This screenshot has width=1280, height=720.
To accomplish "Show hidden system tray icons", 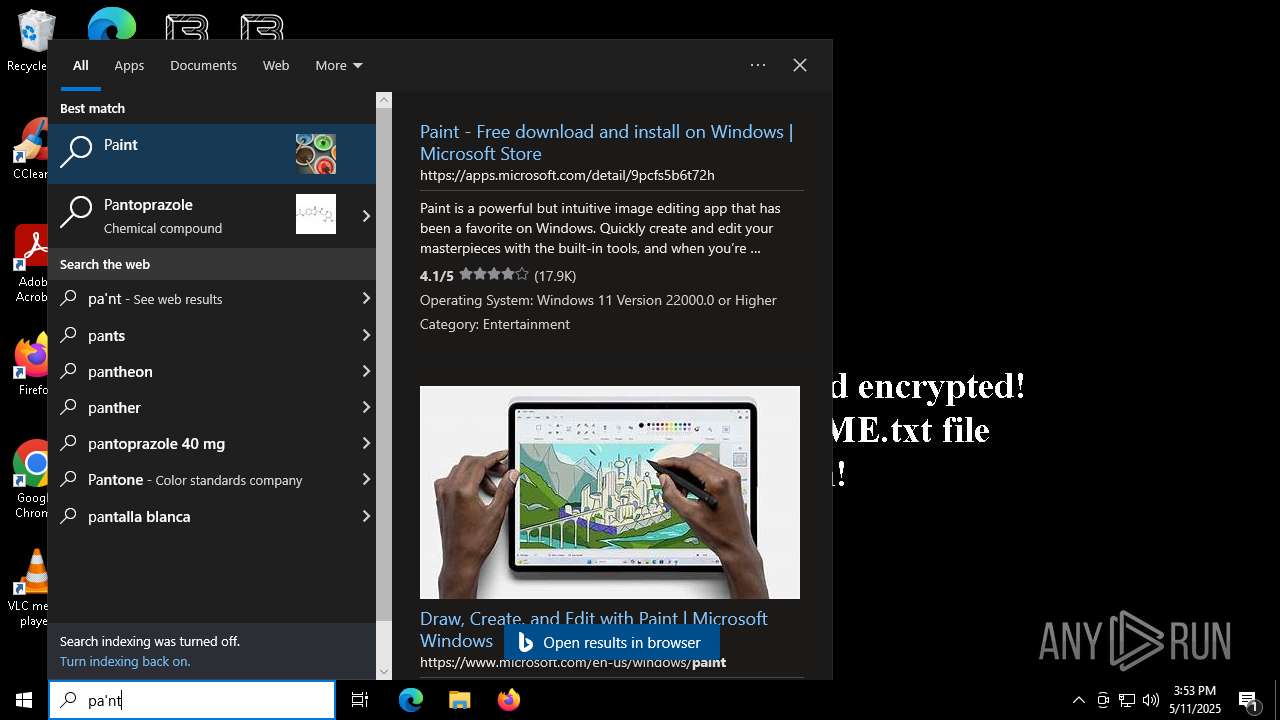I will pyautogui.click(x=1078, y=700).
